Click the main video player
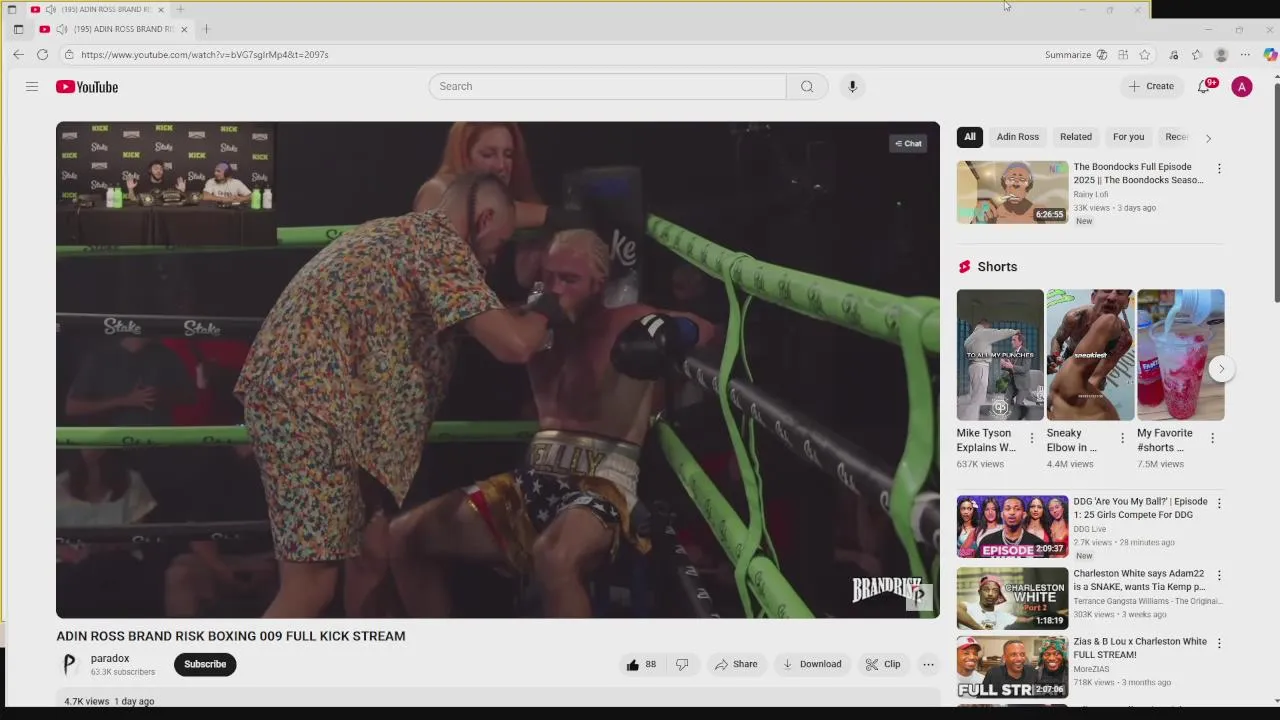This screenshot has height=720, width=1280. (x=498, y=370)
